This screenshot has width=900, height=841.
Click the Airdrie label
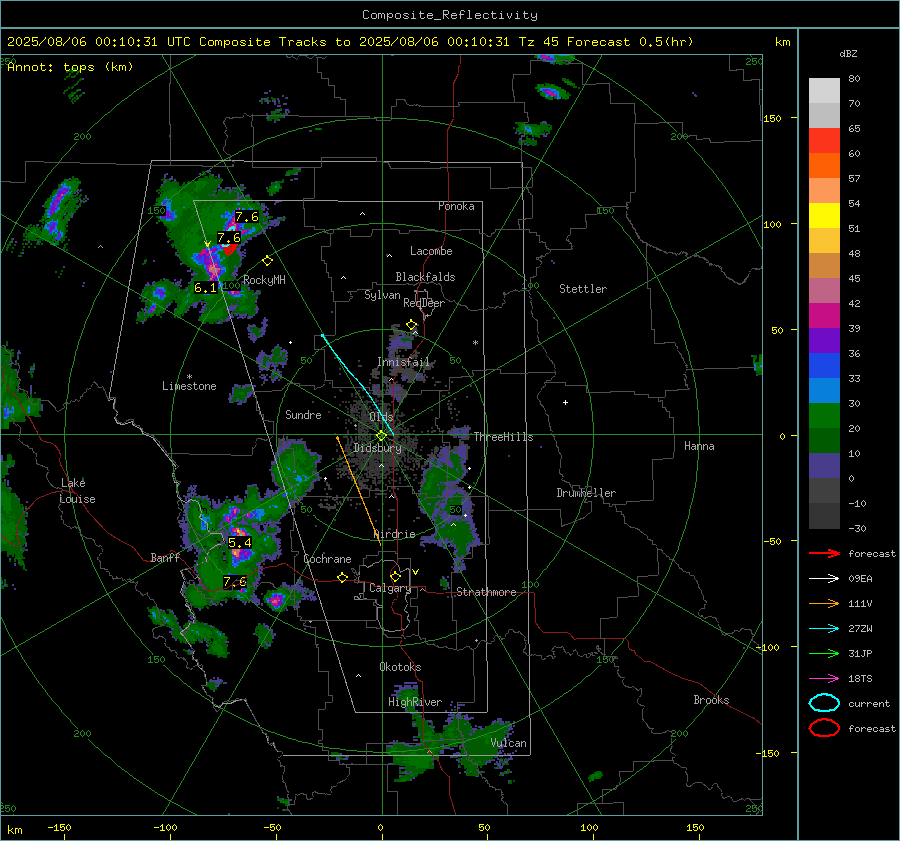pos(395,534)
